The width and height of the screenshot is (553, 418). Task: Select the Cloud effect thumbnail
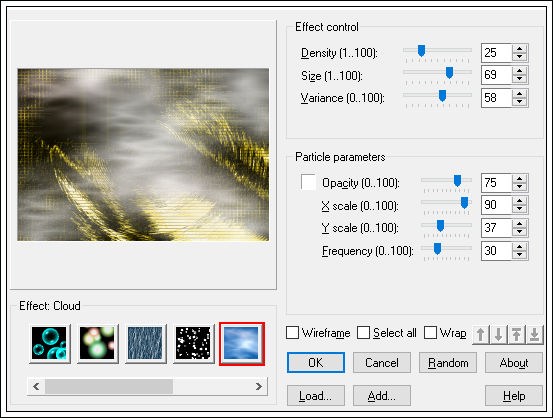[242, 344]
